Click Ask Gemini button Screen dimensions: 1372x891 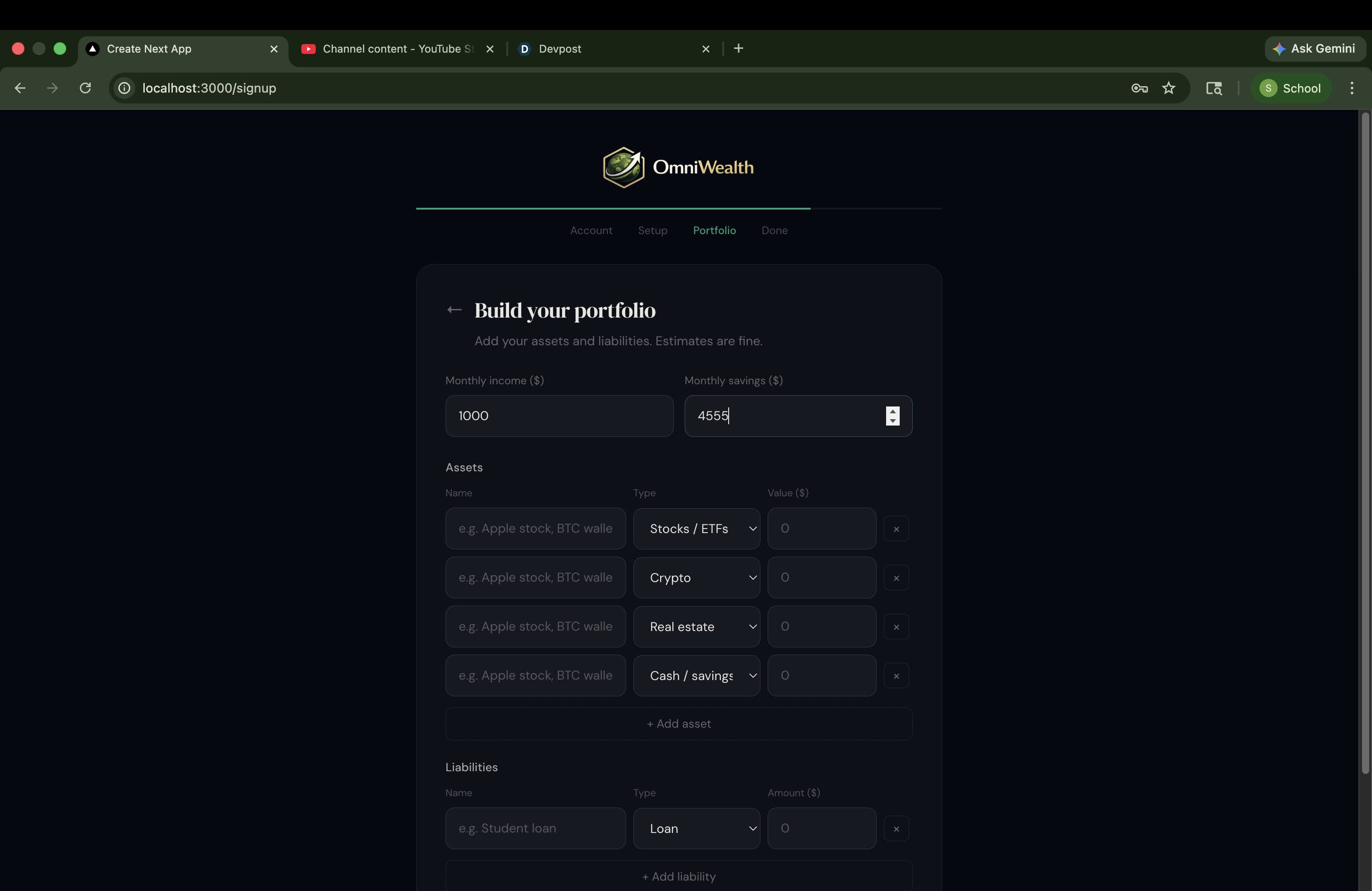click(x=1315, y=49)
